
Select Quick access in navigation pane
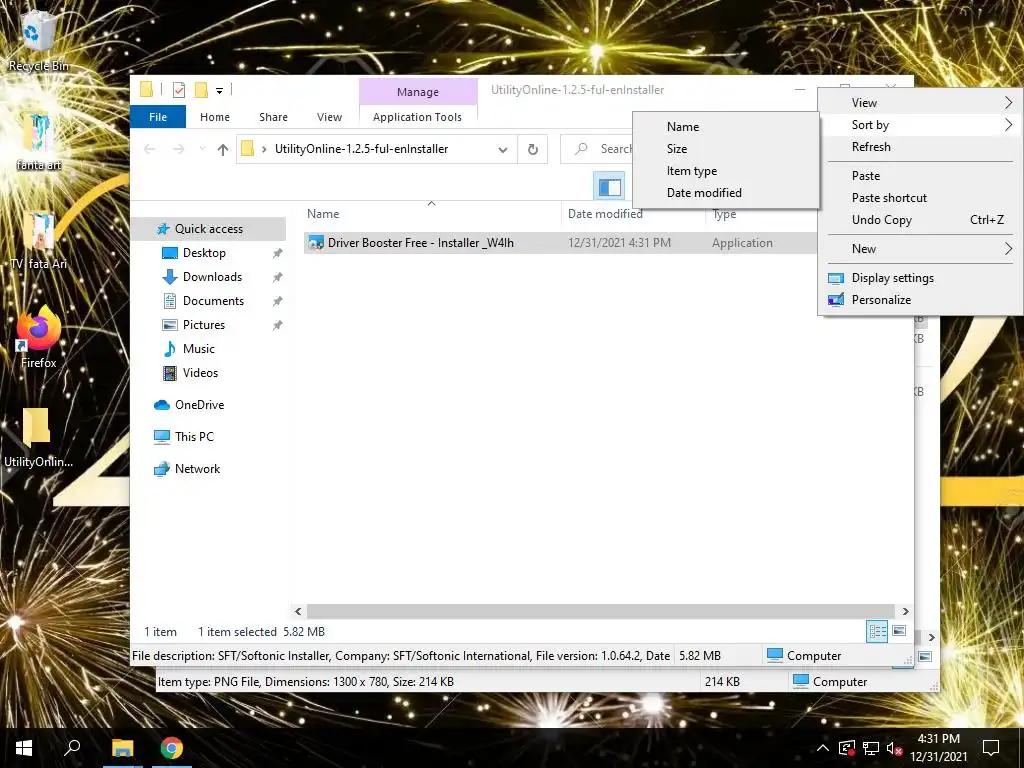click(x=208, y=229)
